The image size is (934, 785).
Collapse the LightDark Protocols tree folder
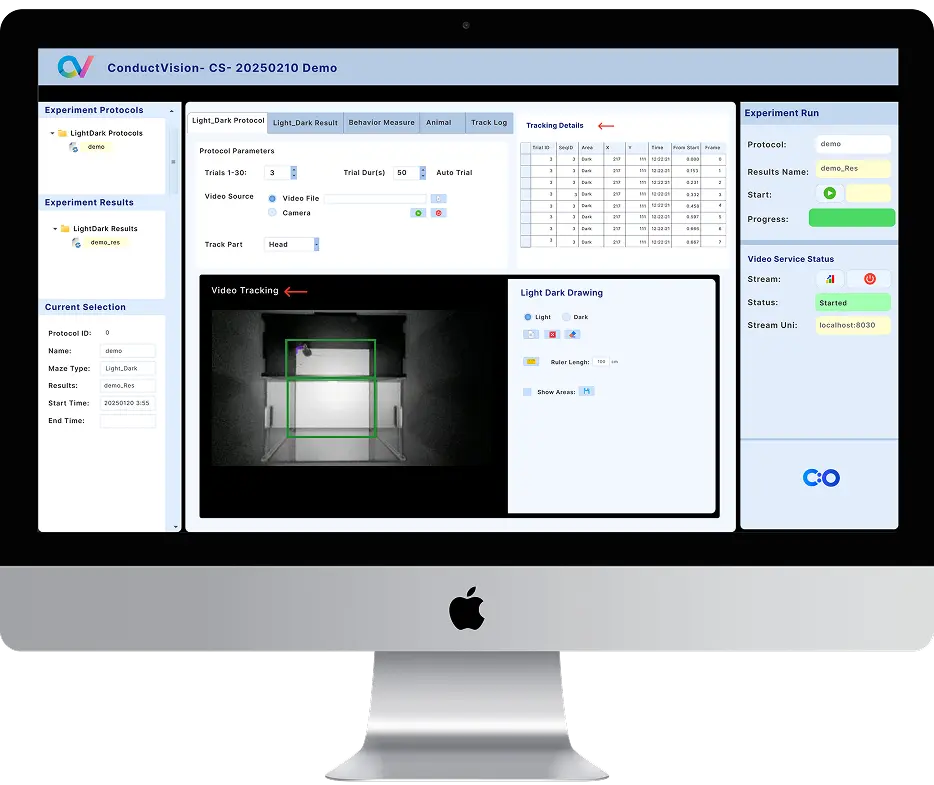(53, 133)
